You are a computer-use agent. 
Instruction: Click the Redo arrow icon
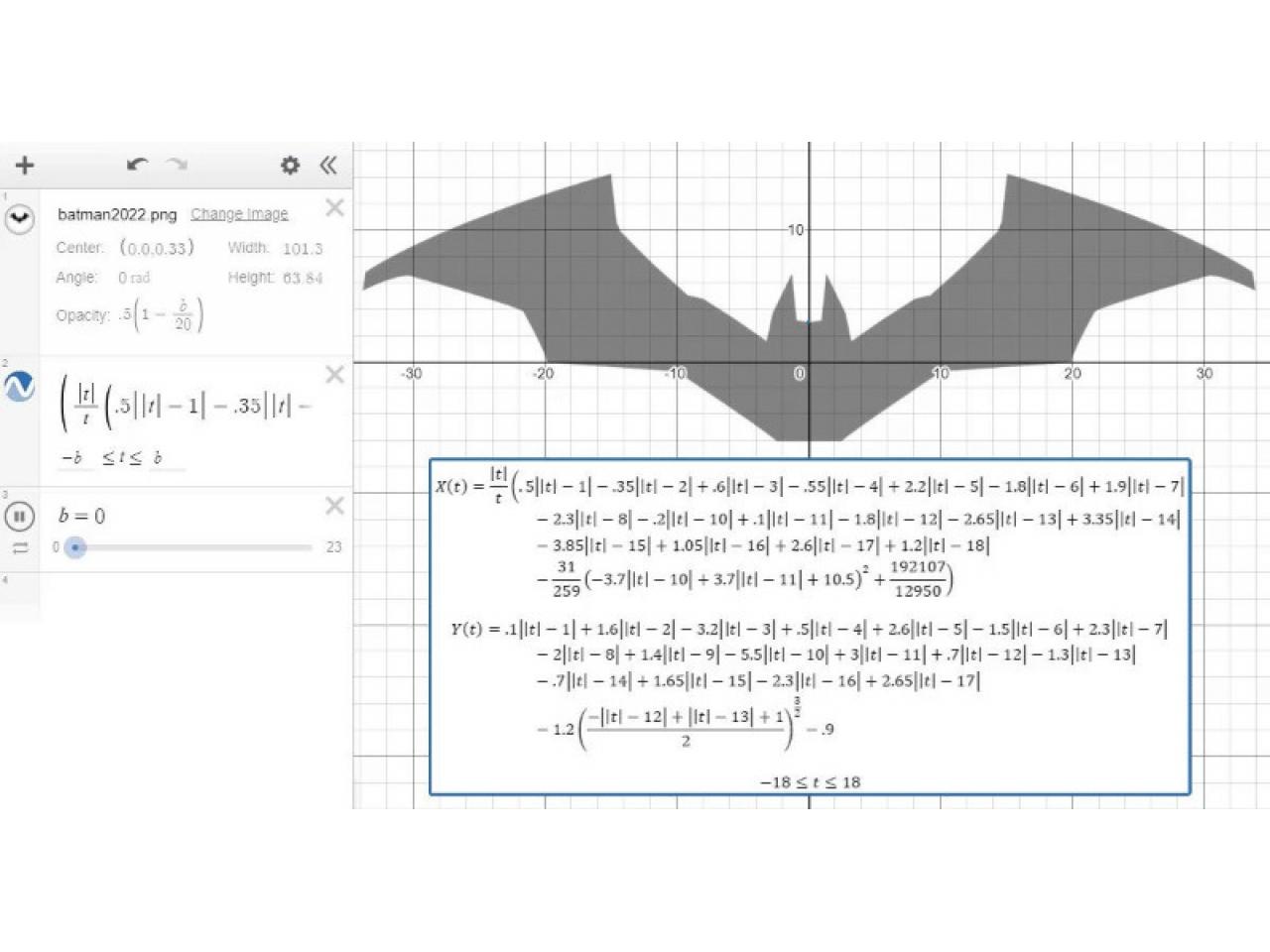pos(177,165)
